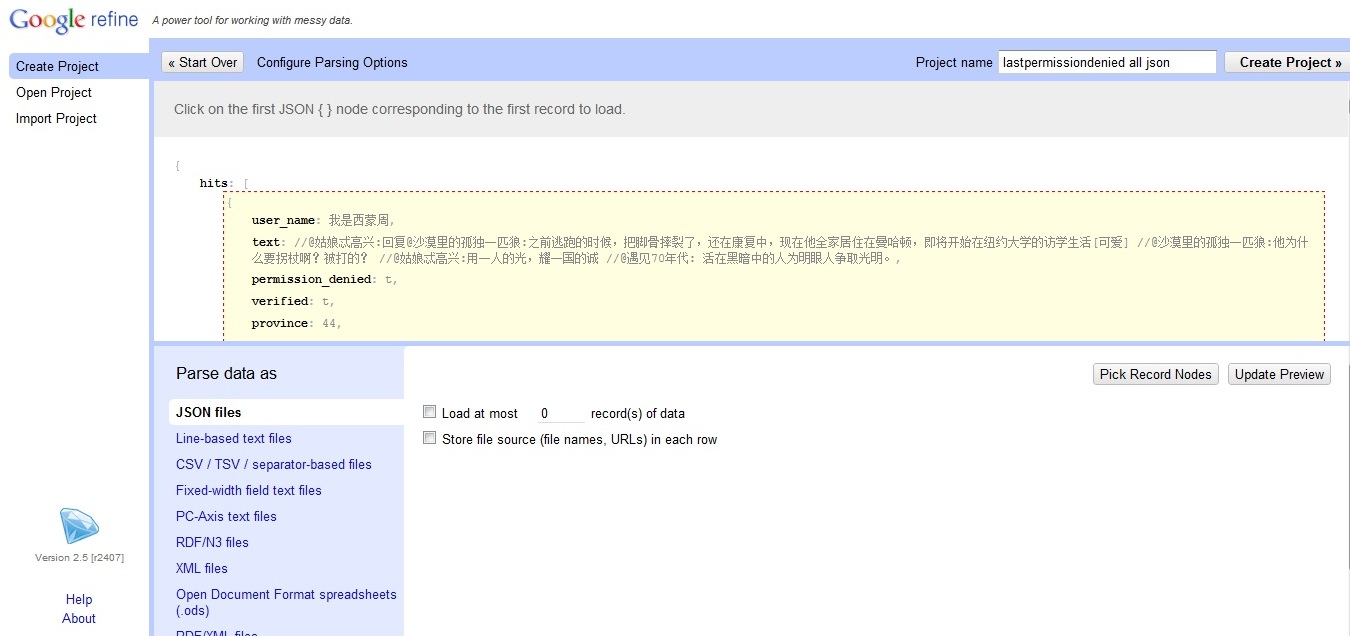Toggle Store file source checkbox

click(430, 438)
